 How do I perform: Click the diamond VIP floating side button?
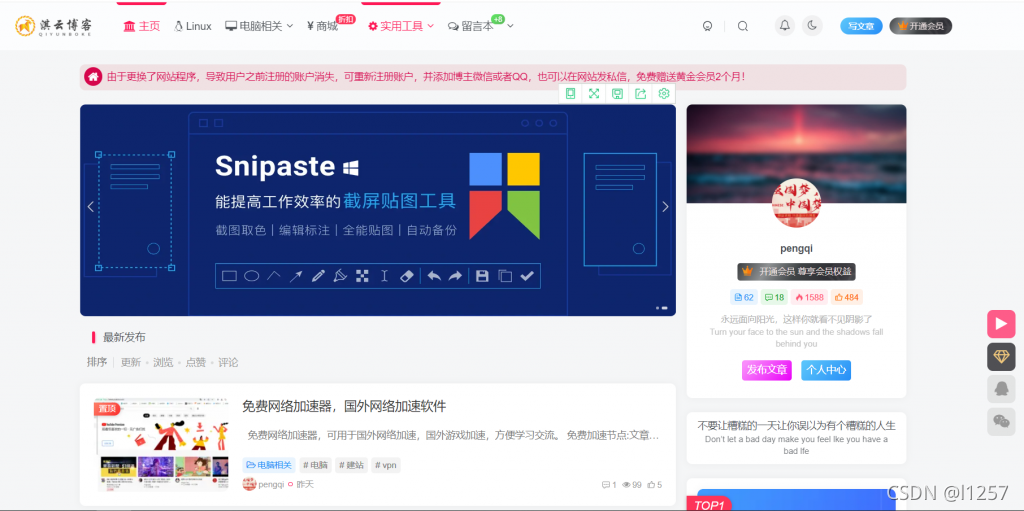click(x=1000, y=356)
